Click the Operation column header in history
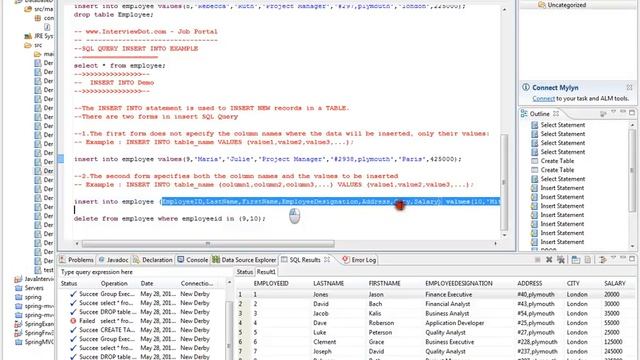Viewport: 640px width, 360px height. click(114, 283)
